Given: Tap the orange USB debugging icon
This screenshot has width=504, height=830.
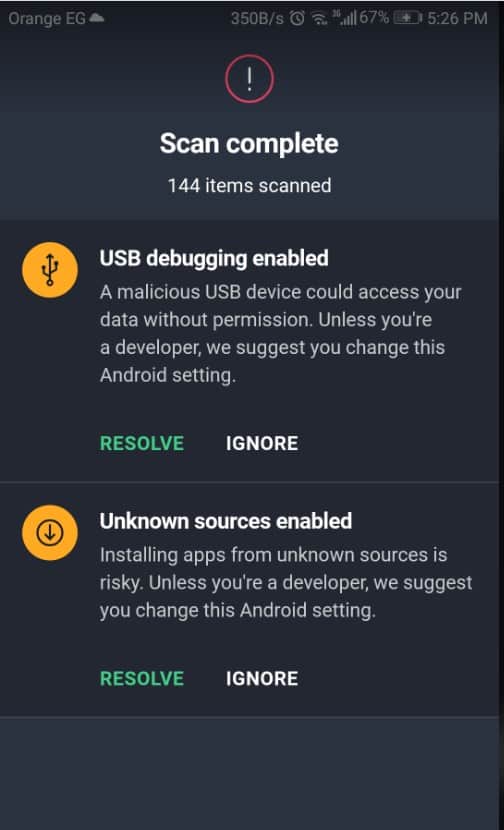Looking at the screenshot, I should point(50,270).
